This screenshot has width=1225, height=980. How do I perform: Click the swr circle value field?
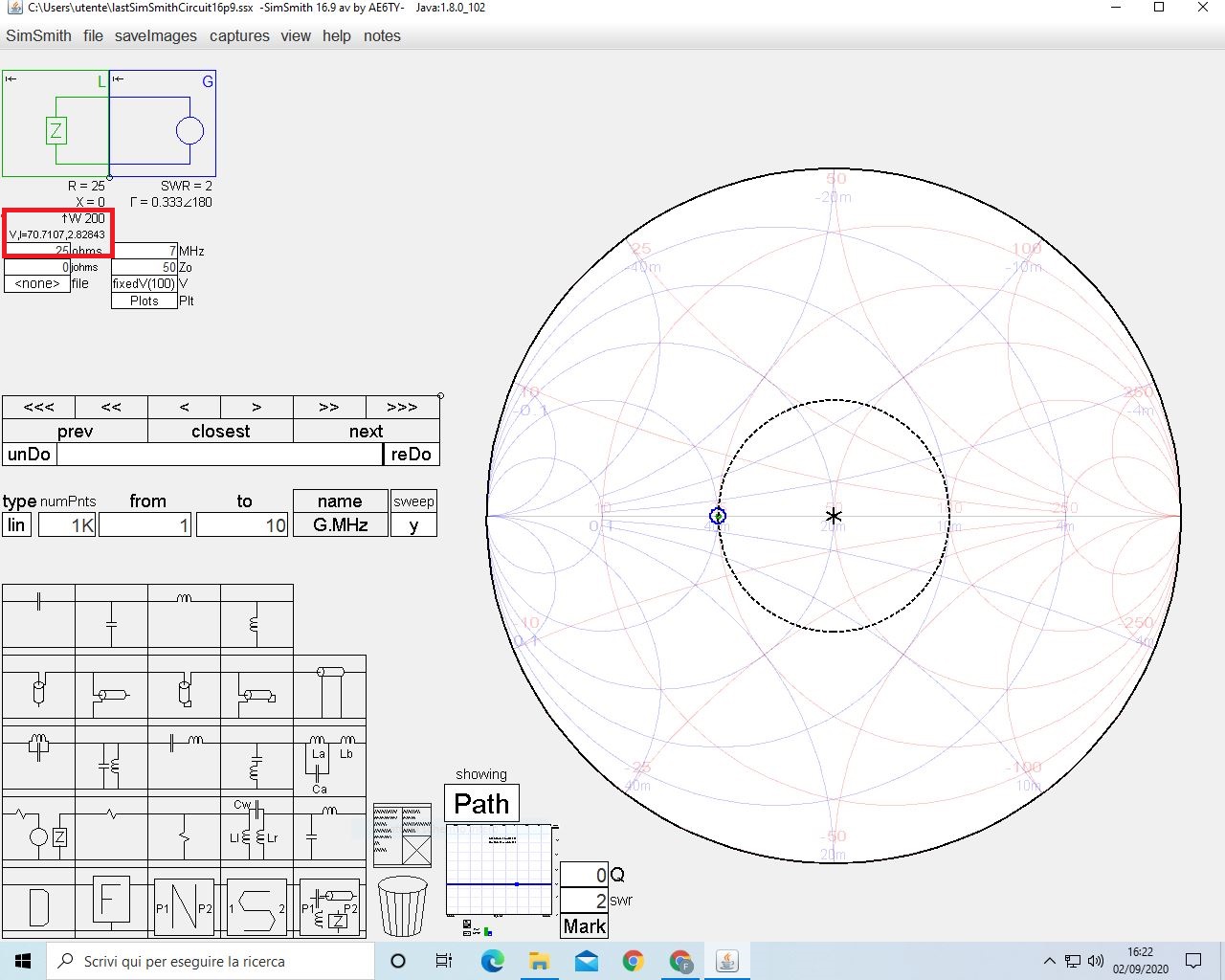pos(584,901)
